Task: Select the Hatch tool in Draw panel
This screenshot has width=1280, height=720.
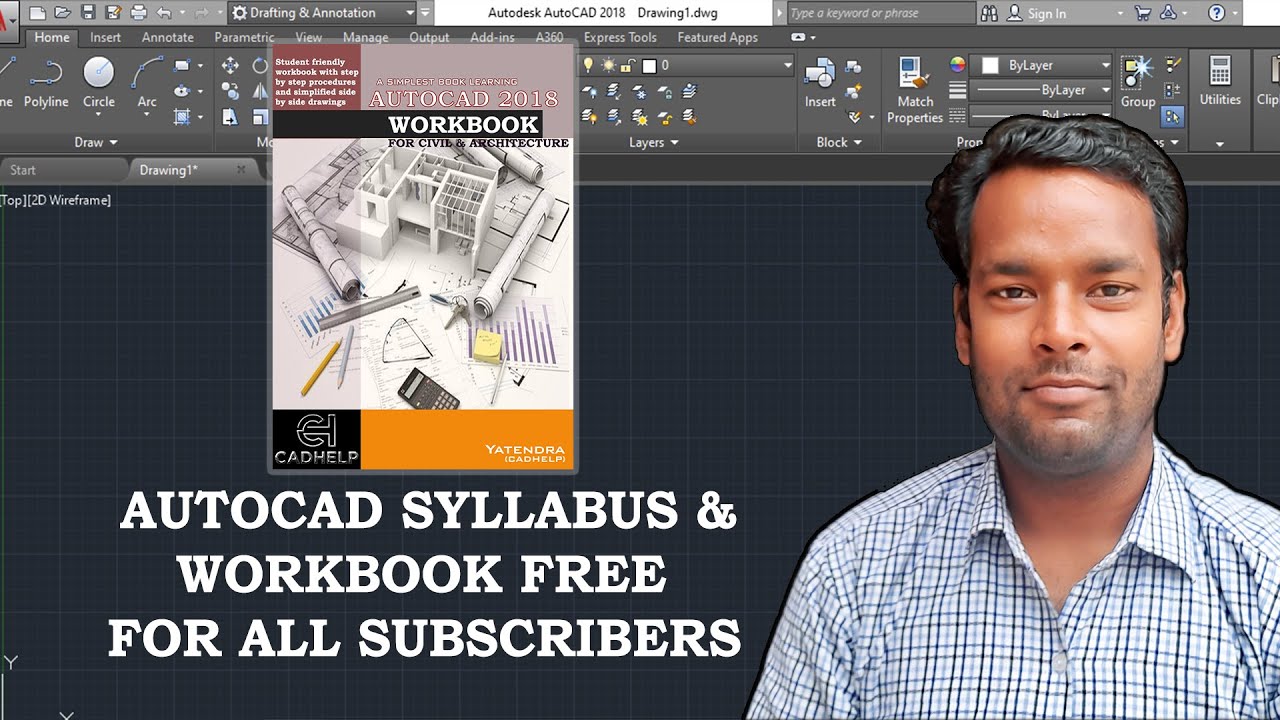Action: (x=182, y=116)
